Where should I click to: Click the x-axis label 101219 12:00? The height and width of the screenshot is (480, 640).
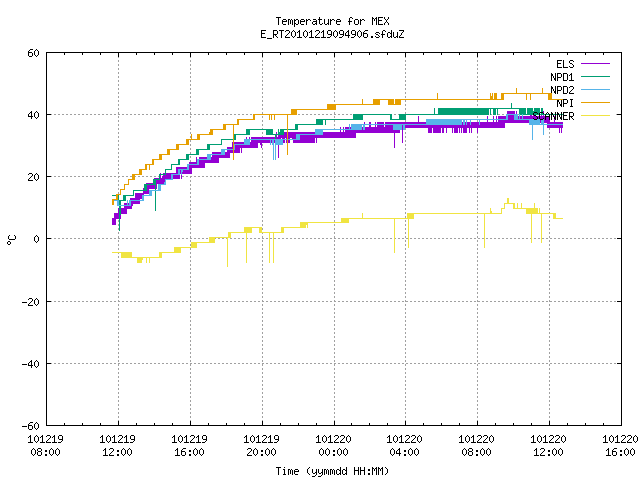118,446
